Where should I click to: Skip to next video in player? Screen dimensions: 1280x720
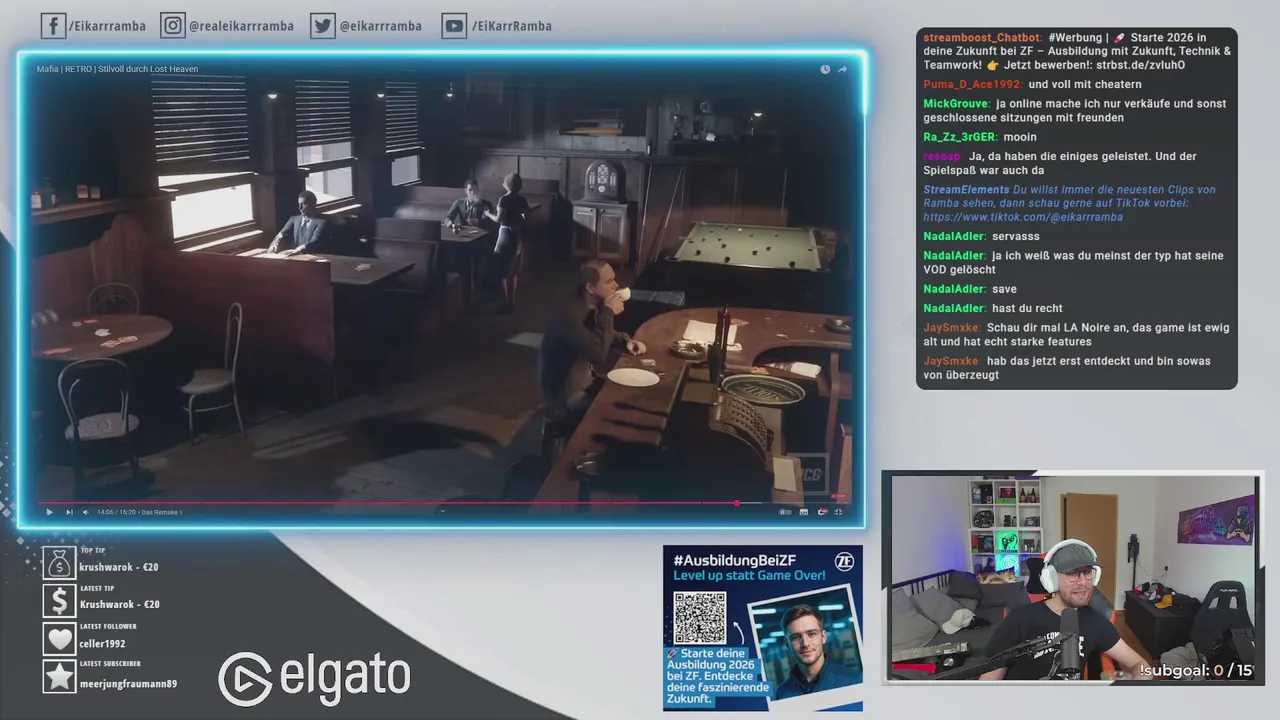pos(69,512)
